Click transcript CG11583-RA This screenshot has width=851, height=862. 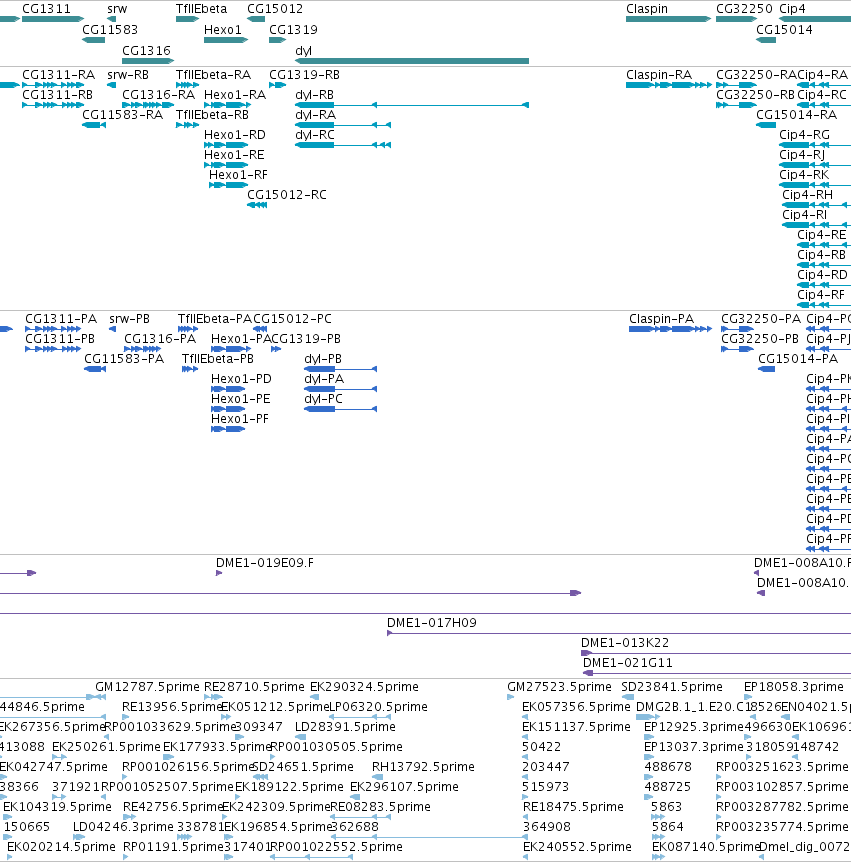94,125
